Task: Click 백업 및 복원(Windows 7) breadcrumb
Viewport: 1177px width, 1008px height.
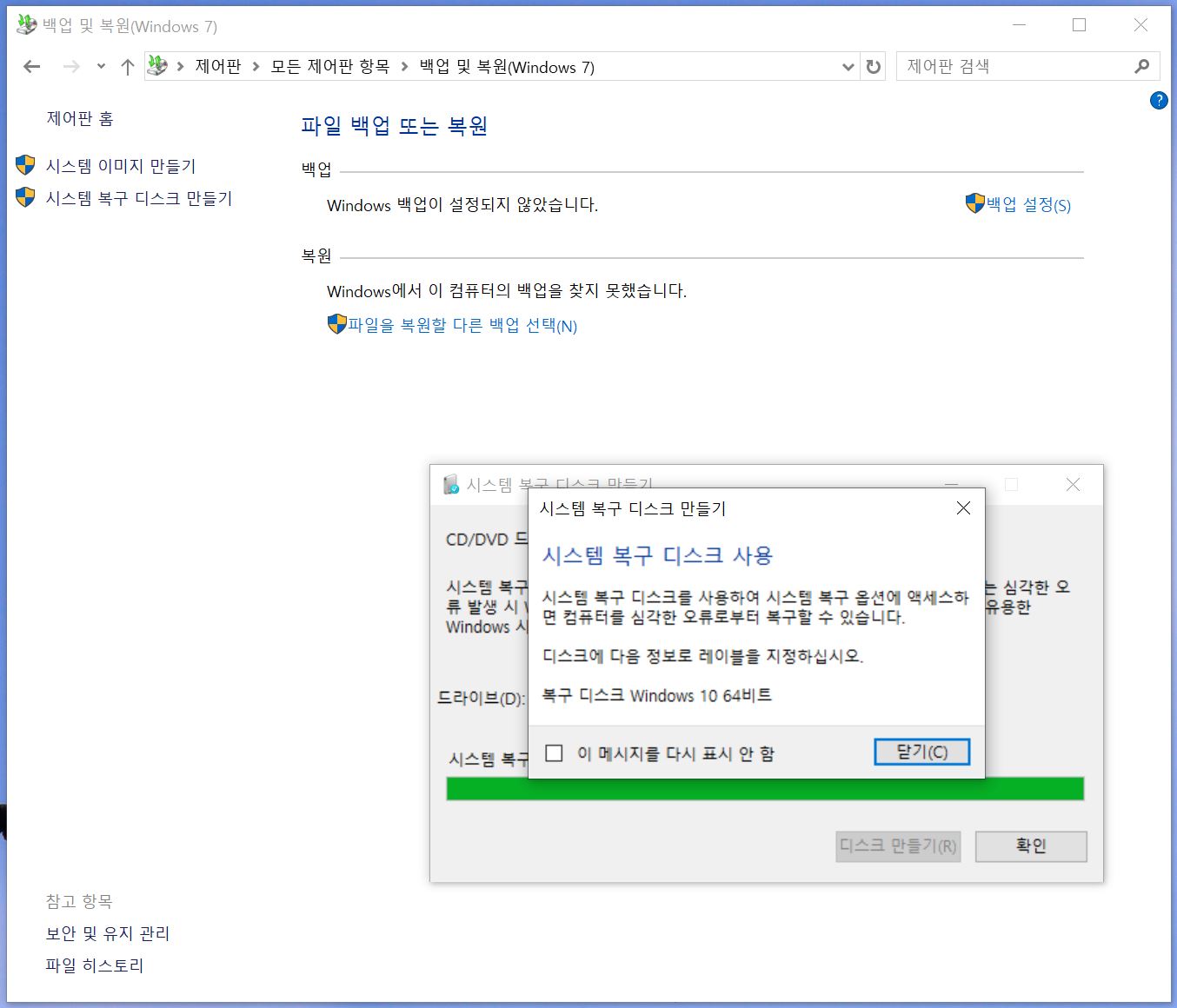Action: (507, 67)
